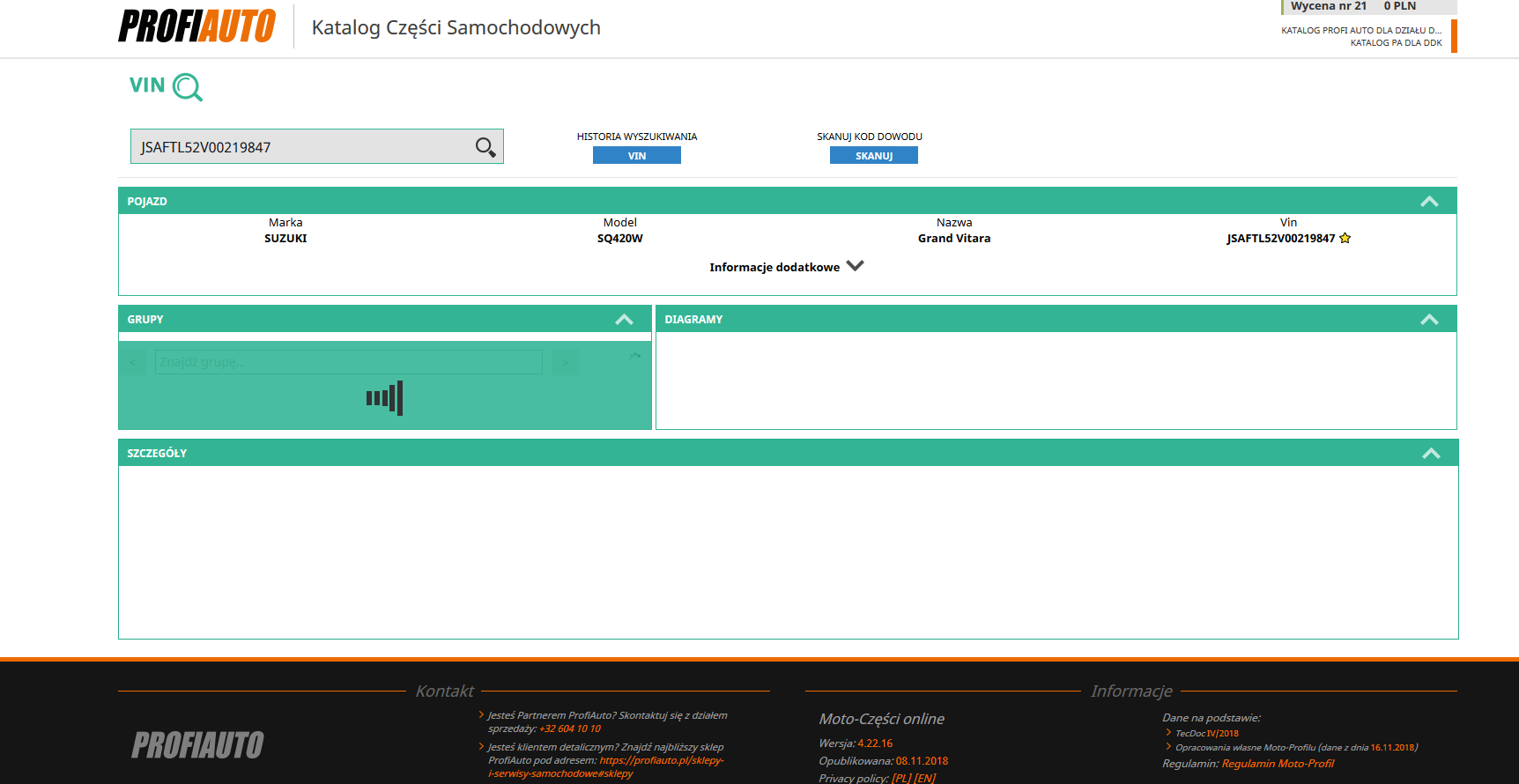This screenshot has width=1519, height=784.
Task: Collapse the GRUPY panel
Action: (624, 320)
